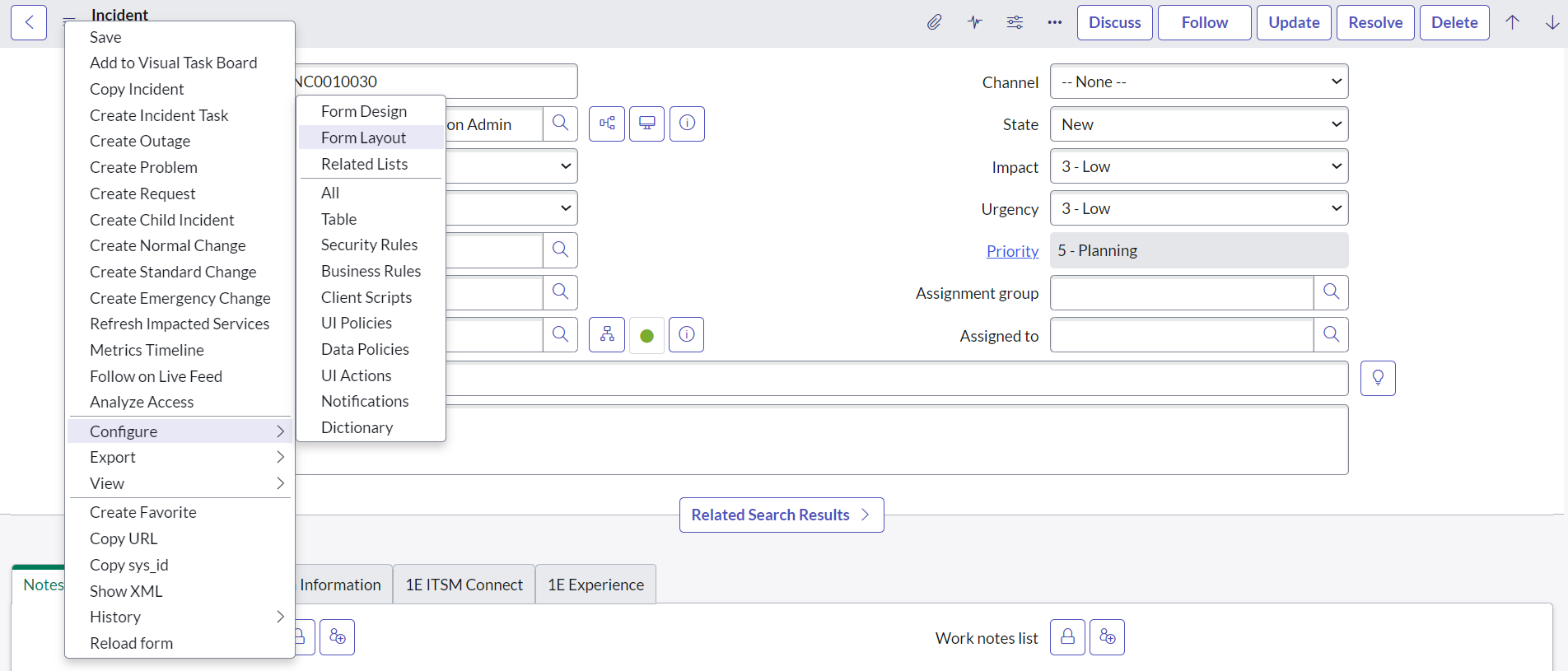Expand the Urgency dropdown
Screen dimensions: 1568x671
(x=1198, y=209)
